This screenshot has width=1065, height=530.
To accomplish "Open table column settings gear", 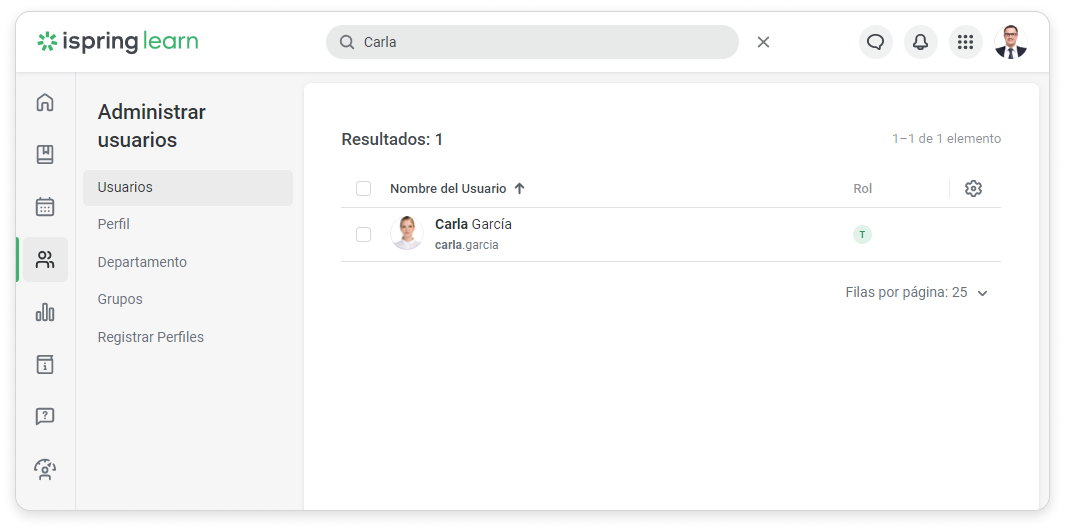I will 973,188.
